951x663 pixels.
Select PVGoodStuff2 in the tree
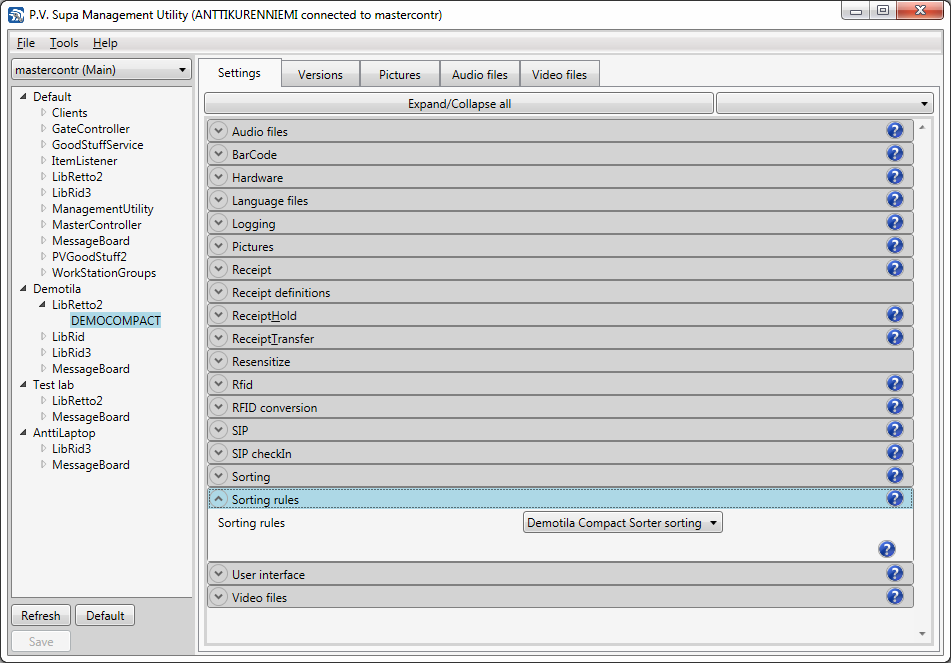click(89, 257)
